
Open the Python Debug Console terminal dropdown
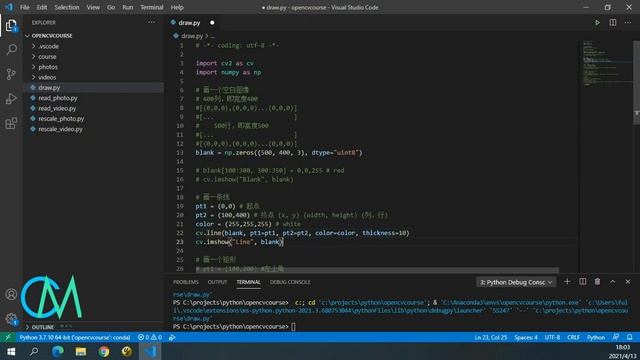[516, 282]
